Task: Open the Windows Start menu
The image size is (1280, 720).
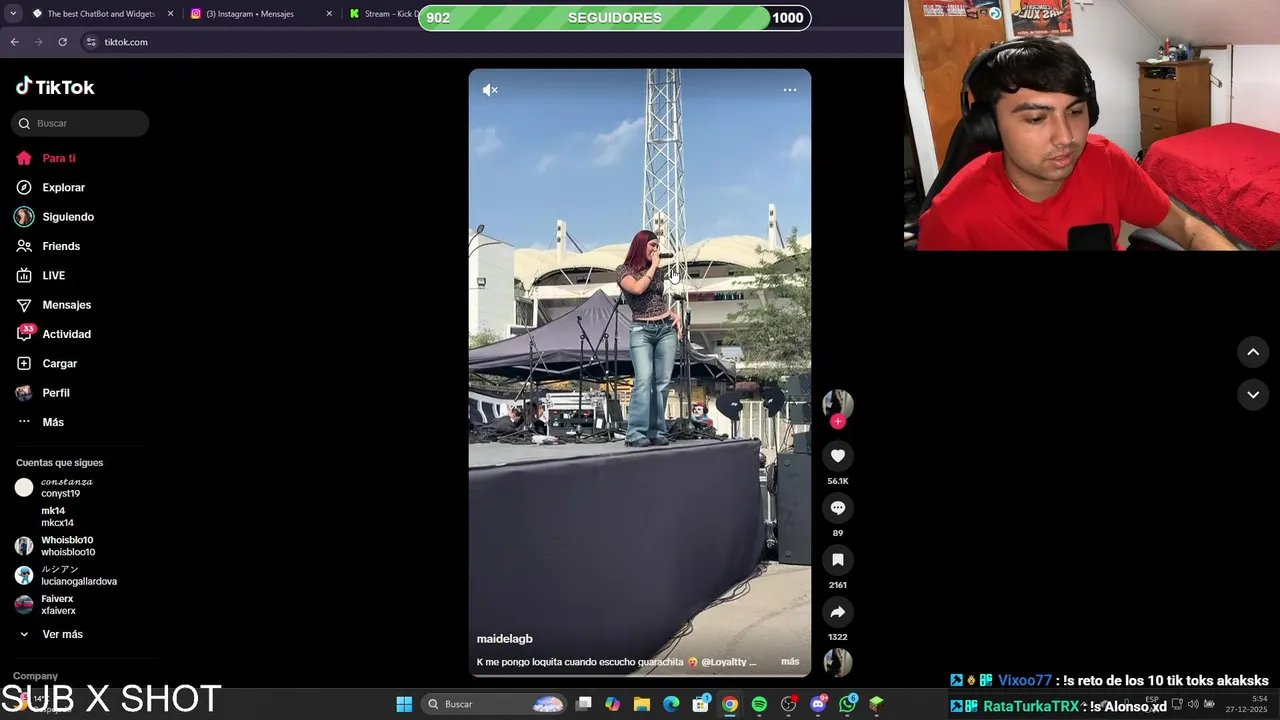Action: pos(404,704)
